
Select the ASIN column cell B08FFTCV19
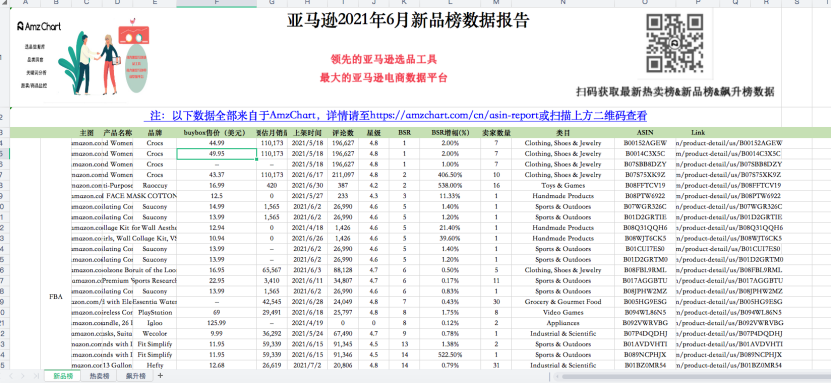click(645, 185)
